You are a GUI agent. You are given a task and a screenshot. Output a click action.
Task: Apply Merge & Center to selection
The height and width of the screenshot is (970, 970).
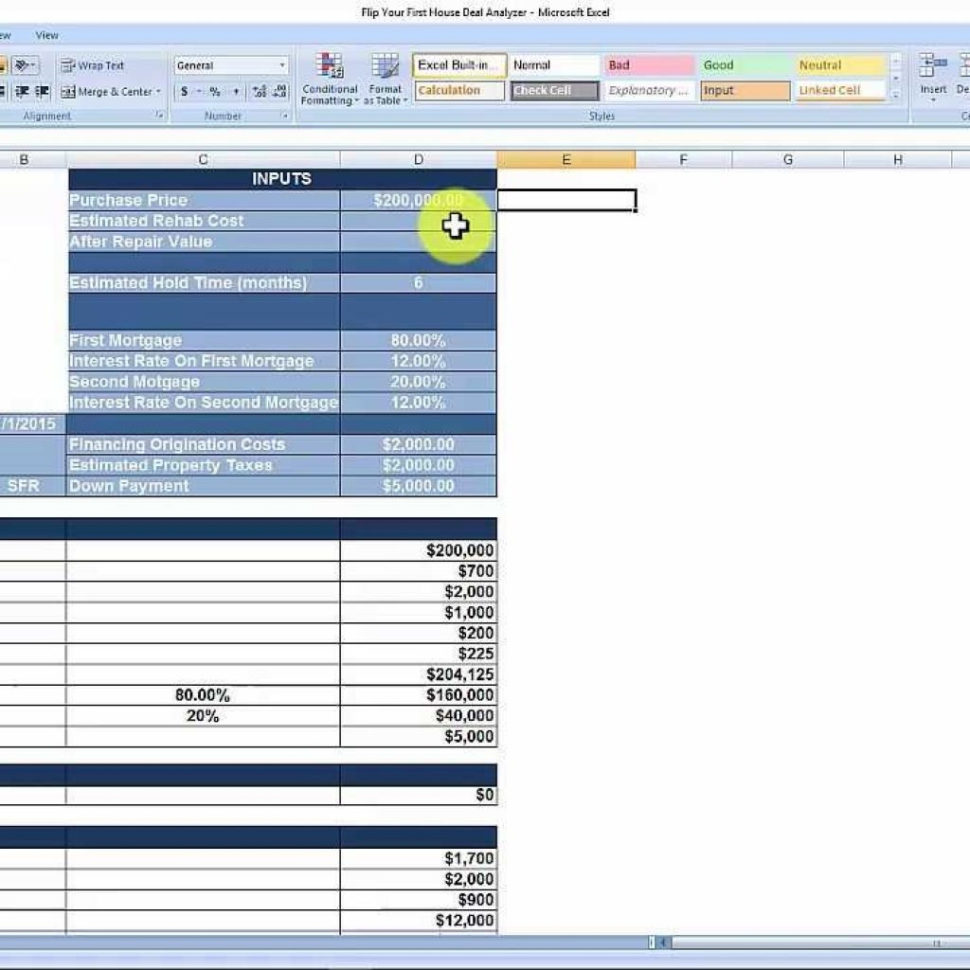pos(106,92)
